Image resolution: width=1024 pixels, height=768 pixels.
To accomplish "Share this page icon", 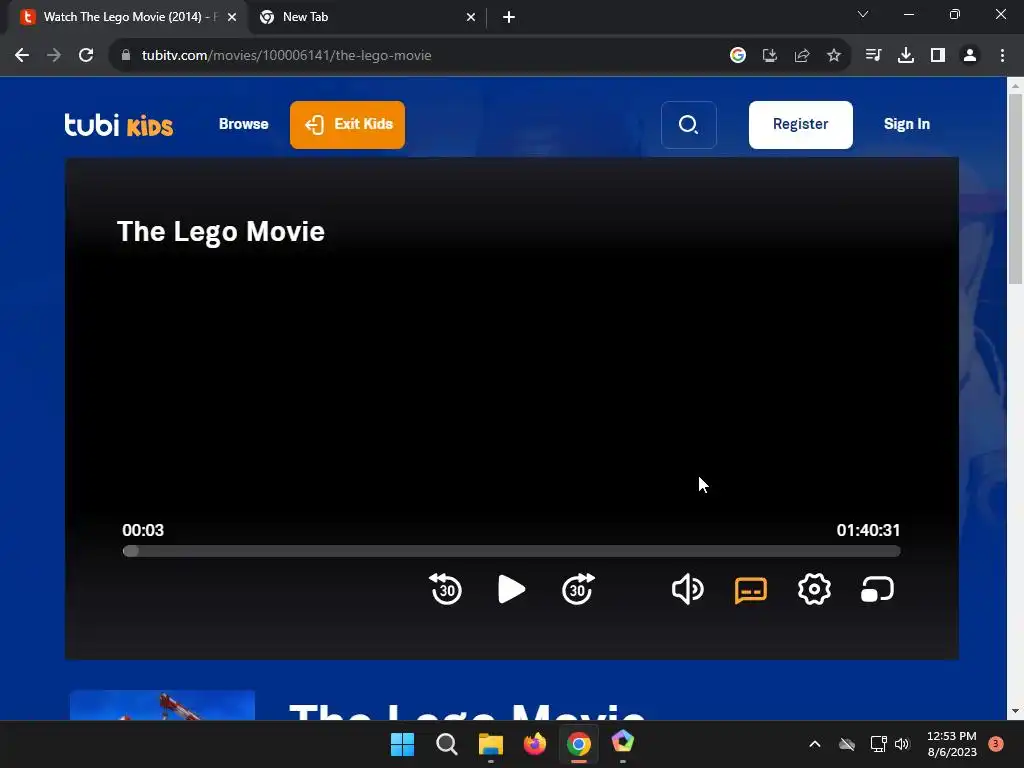I will 802,56.
